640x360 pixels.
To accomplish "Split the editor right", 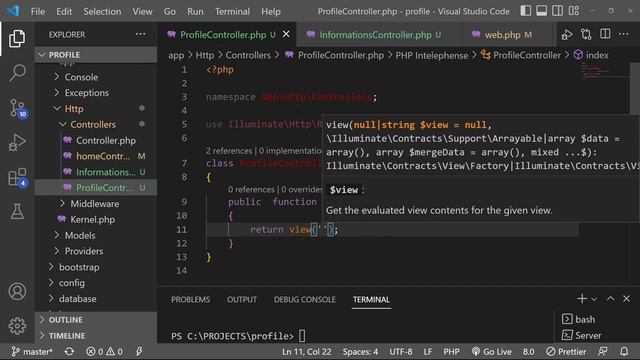I will pyautogui.click(x=605, y=34).
